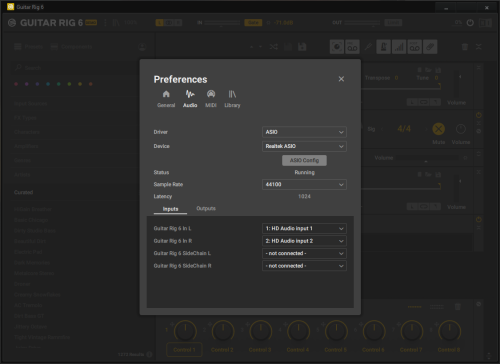Adjust the IN level slider
The width and height of the screenshot is (500, 364).
tap(222, 23)
